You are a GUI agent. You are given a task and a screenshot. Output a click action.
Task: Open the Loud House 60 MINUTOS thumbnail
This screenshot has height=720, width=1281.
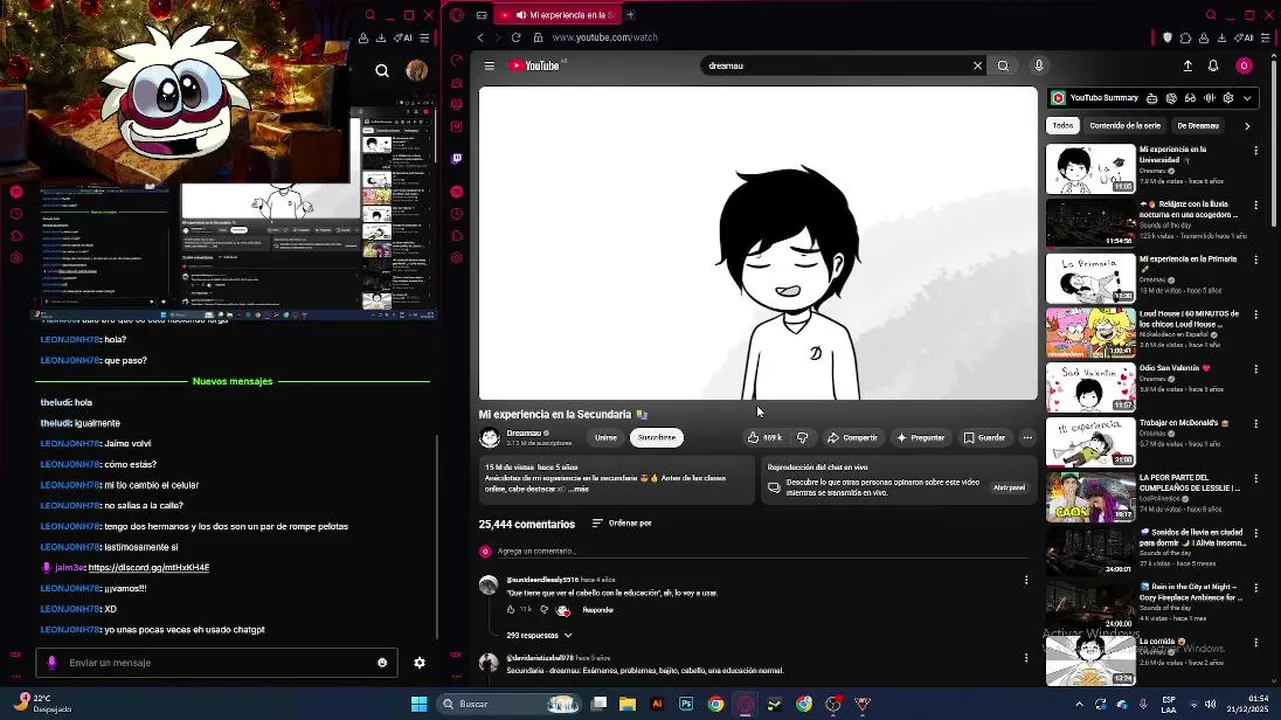pos(1091,333)
